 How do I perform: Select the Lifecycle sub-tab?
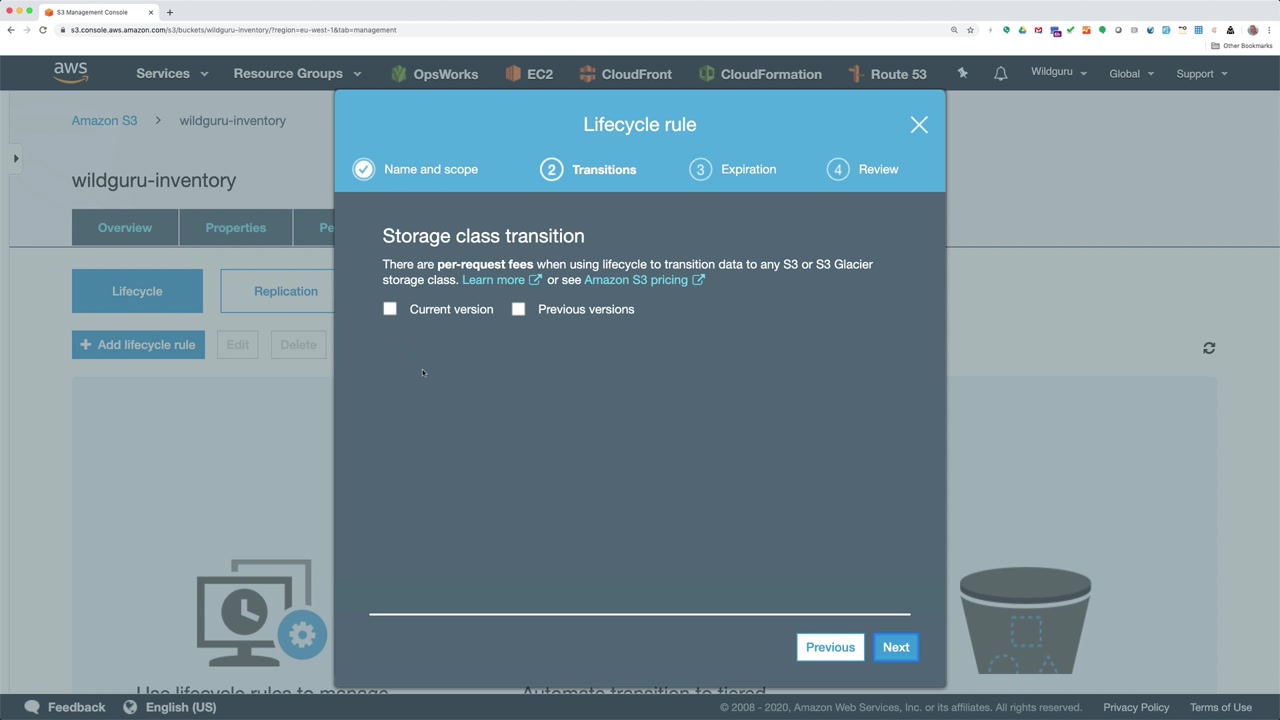tap(137, 291)
